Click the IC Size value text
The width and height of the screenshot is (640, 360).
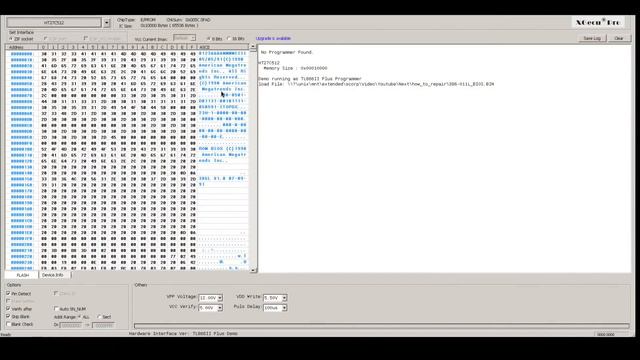(x=169, y=26)
